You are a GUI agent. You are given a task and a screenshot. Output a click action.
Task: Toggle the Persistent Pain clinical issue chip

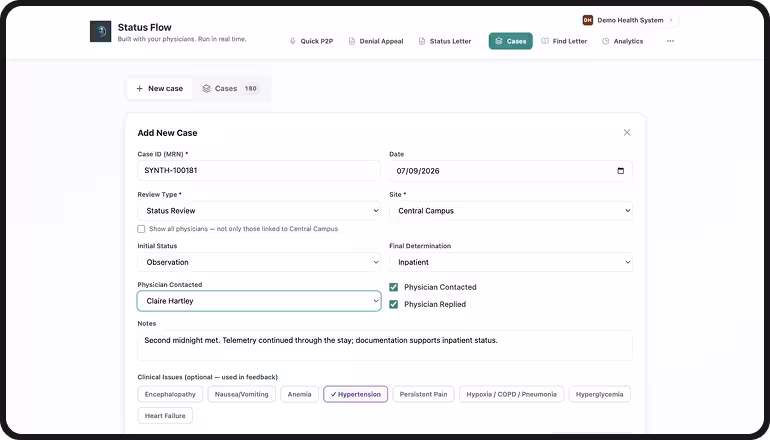(423, 394)
